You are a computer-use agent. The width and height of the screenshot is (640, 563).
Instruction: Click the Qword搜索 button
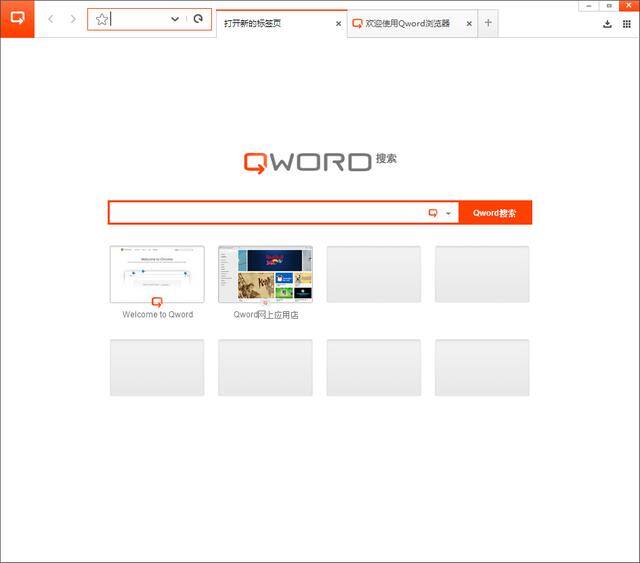click(495, 213)
